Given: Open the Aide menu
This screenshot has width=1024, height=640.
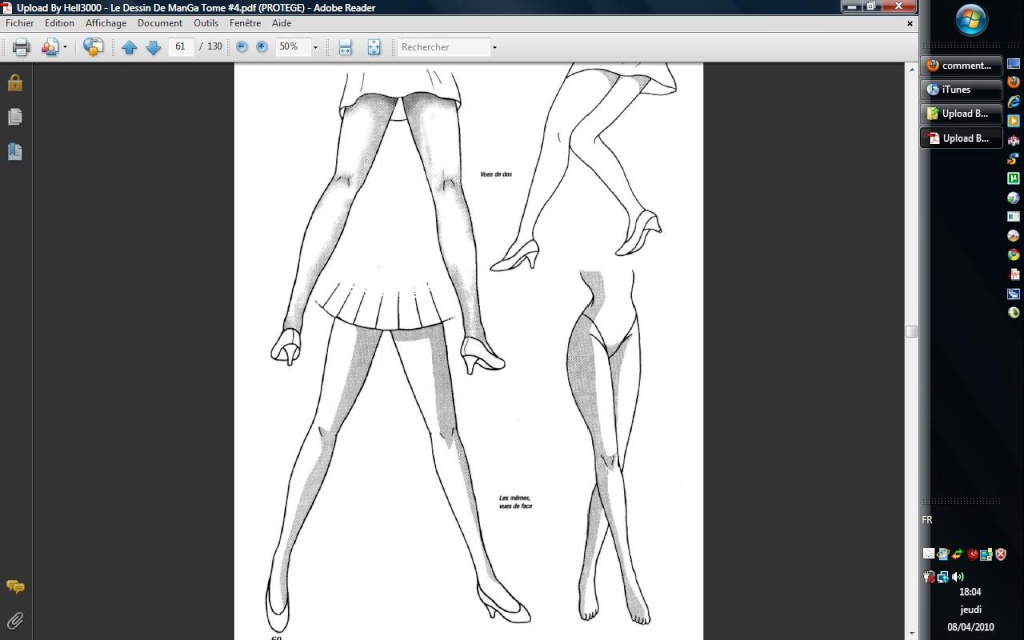Looking at the screenshot, I should (281, 23).
